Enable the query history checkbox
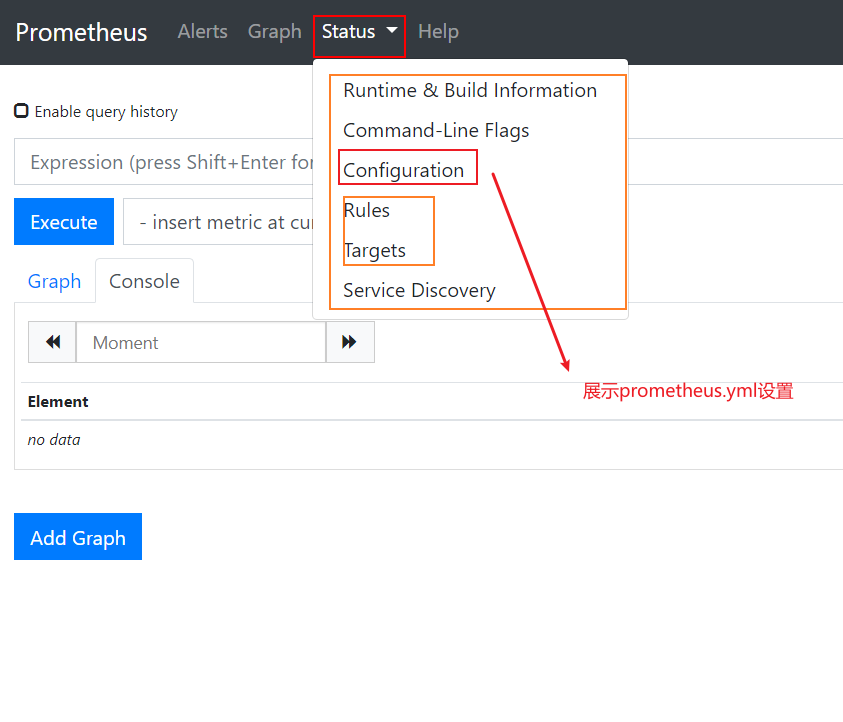 [x=21, y=111]
